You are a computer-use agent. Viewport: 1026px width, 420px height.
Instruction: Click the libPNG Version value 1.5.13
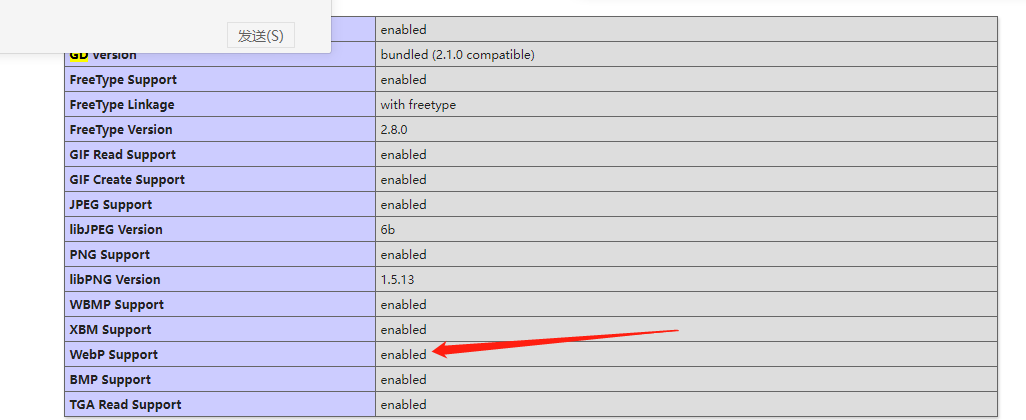[x=397, y=280]
